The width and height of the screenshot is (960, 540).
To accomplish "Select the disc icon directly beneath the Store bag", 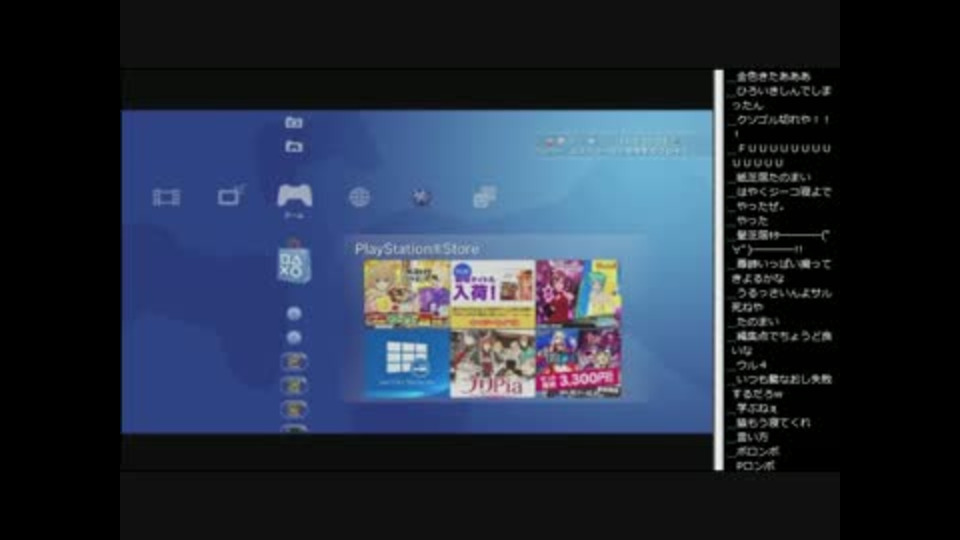I will [294, 313].
